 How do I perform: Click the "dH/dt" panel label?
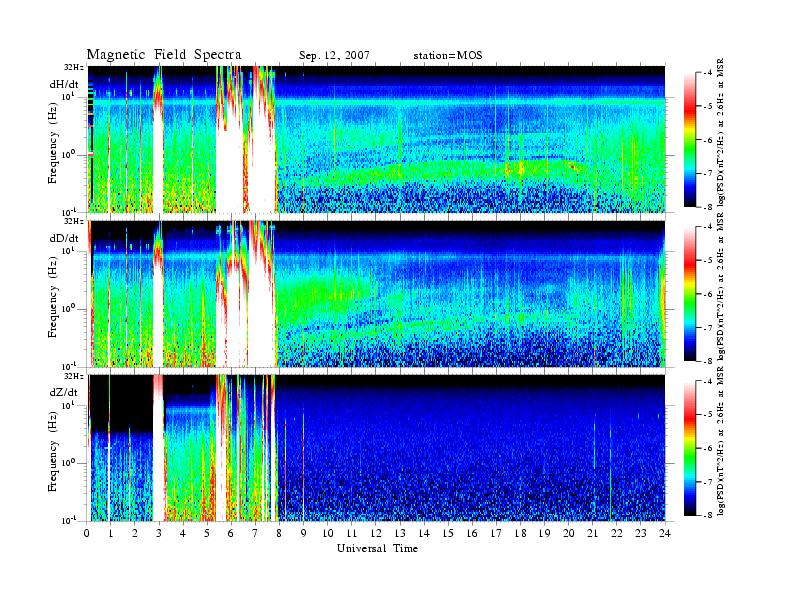tap(64, 85)
